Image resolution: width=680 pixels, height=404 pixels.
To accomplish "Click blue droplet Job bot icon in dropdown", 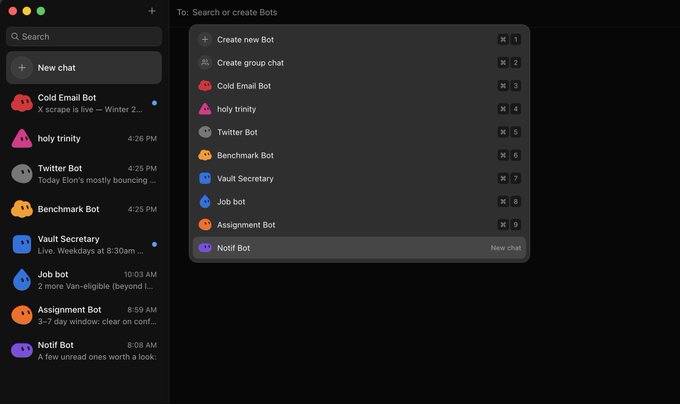I will pos(205,202).
